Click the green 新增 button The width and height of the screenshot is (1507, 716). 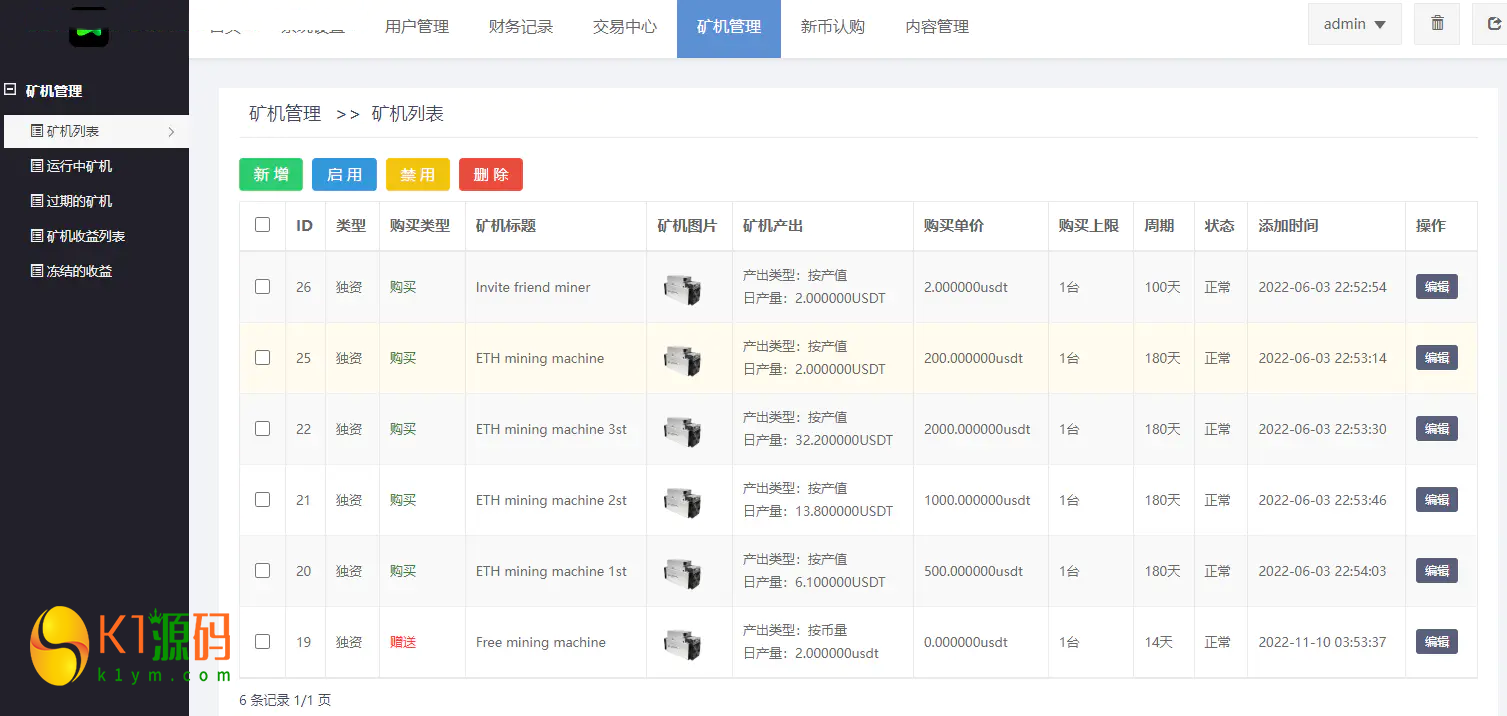point(271,174)
